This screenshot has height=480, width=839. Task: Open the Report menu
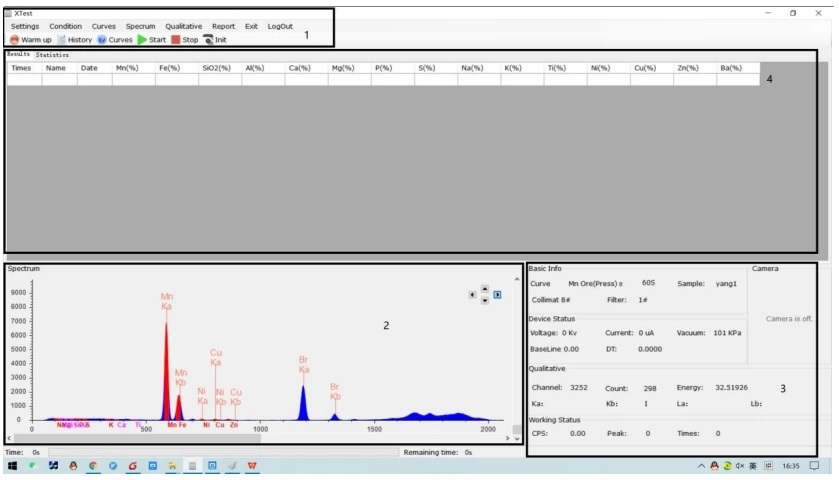pyautogui.click(x=223, y=26)
